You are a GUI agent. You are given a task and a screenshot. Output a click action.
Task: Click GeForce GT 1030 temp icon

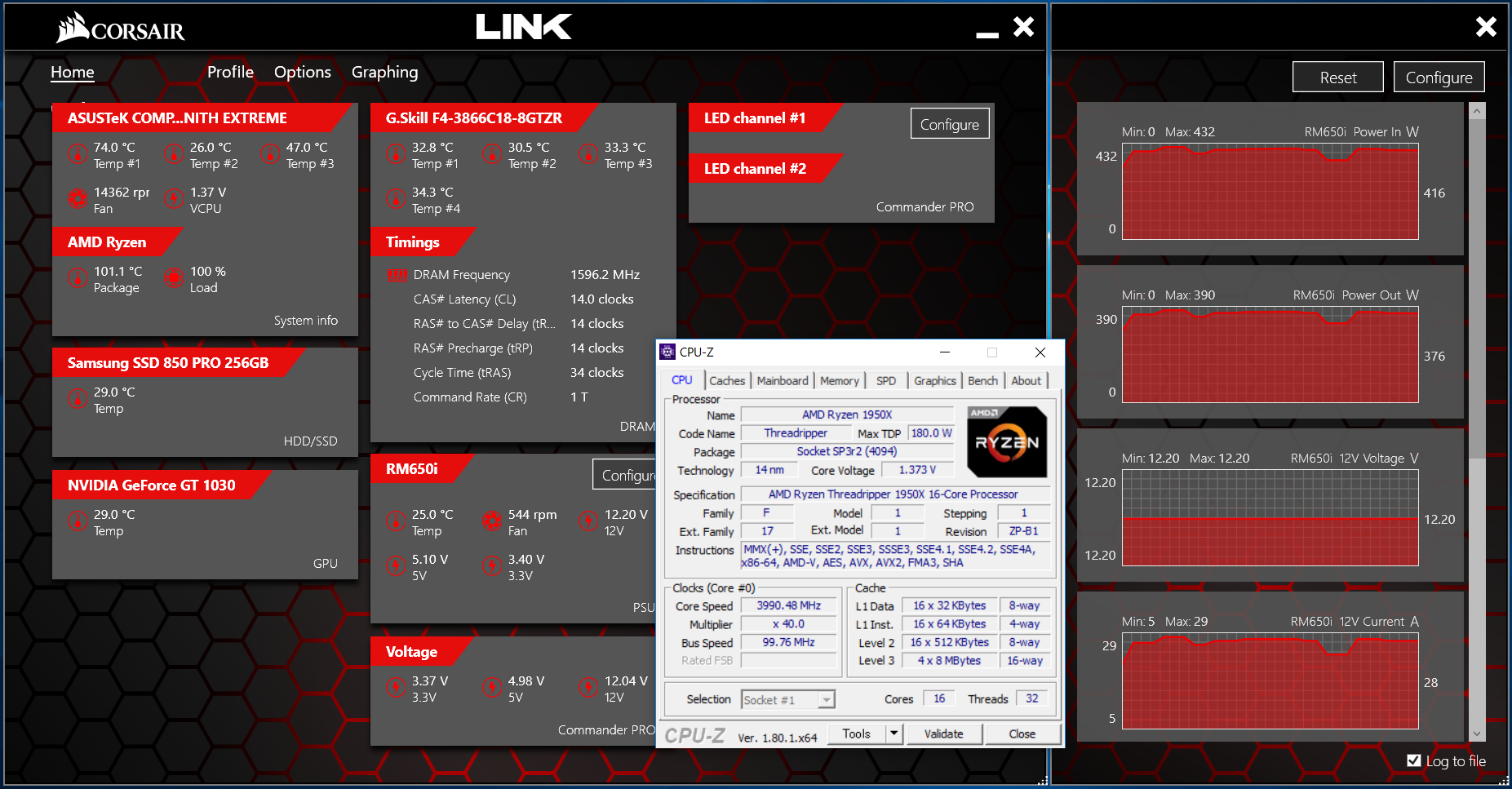coord(78,521)
